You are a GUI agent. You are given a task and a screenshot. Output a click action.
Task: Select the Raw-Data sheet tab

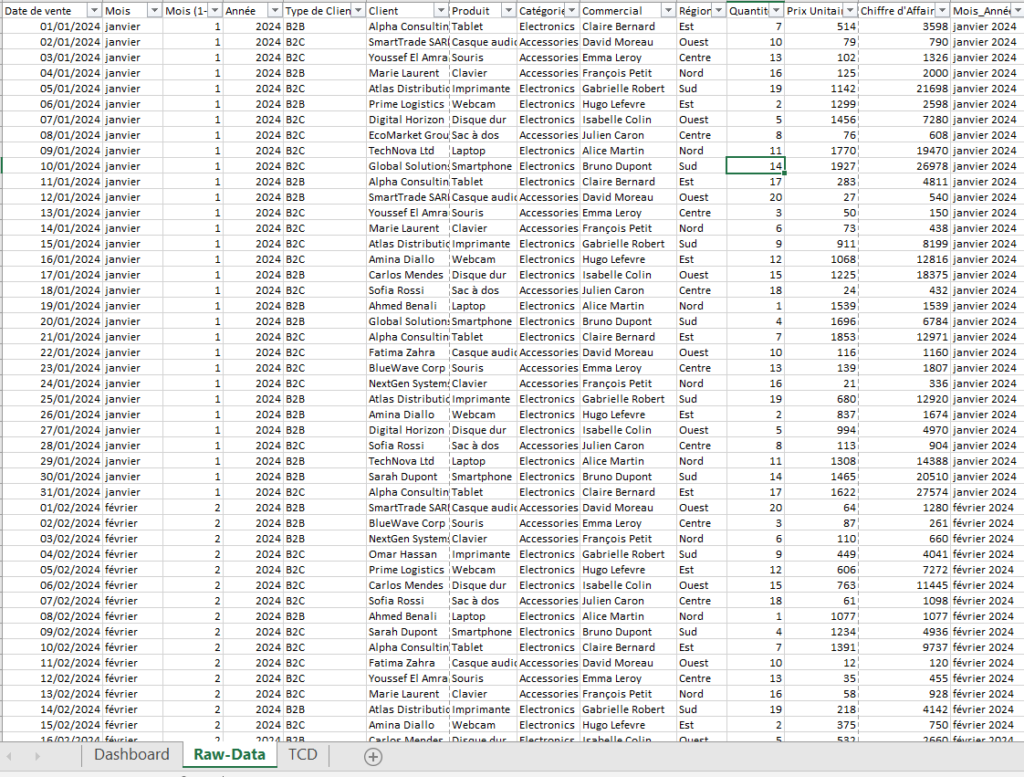point(229,755)
